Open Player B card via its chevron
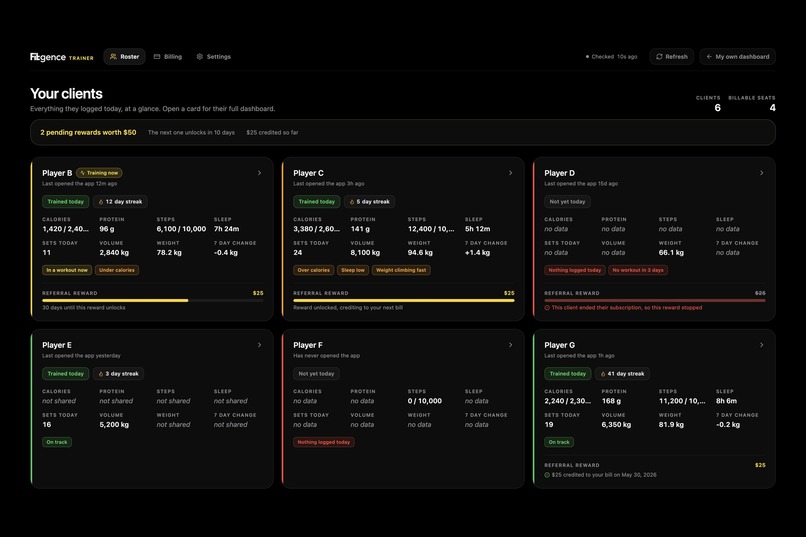 [x=259, y=173]
